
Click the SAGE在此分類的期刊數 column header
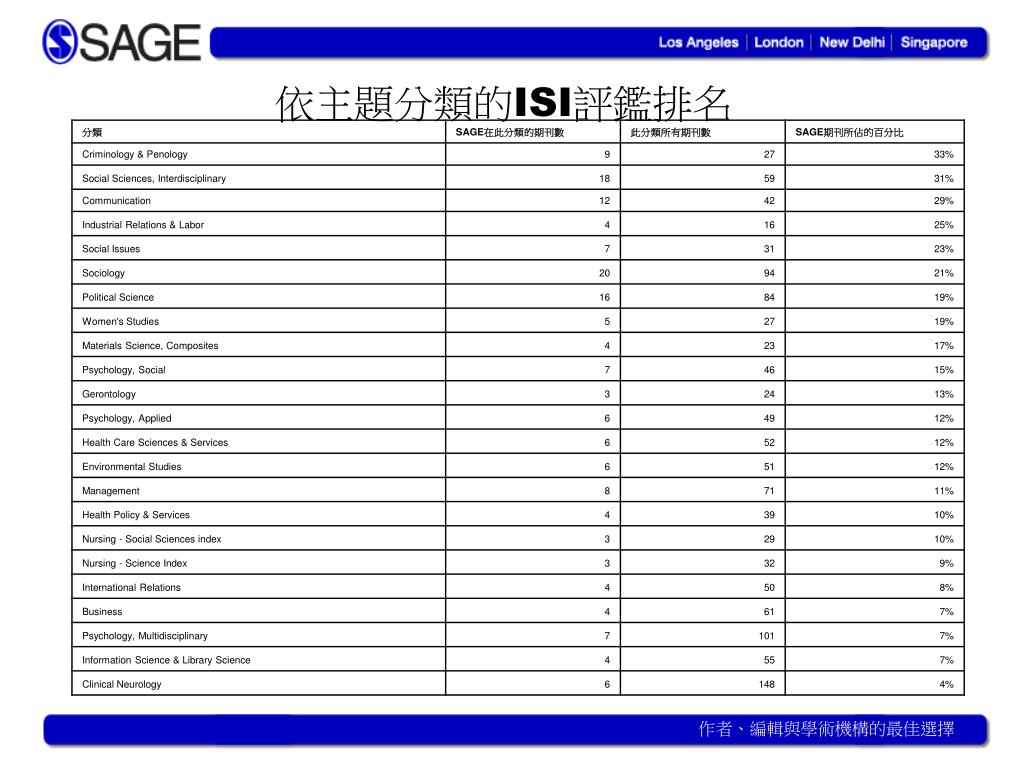[509, 133]
